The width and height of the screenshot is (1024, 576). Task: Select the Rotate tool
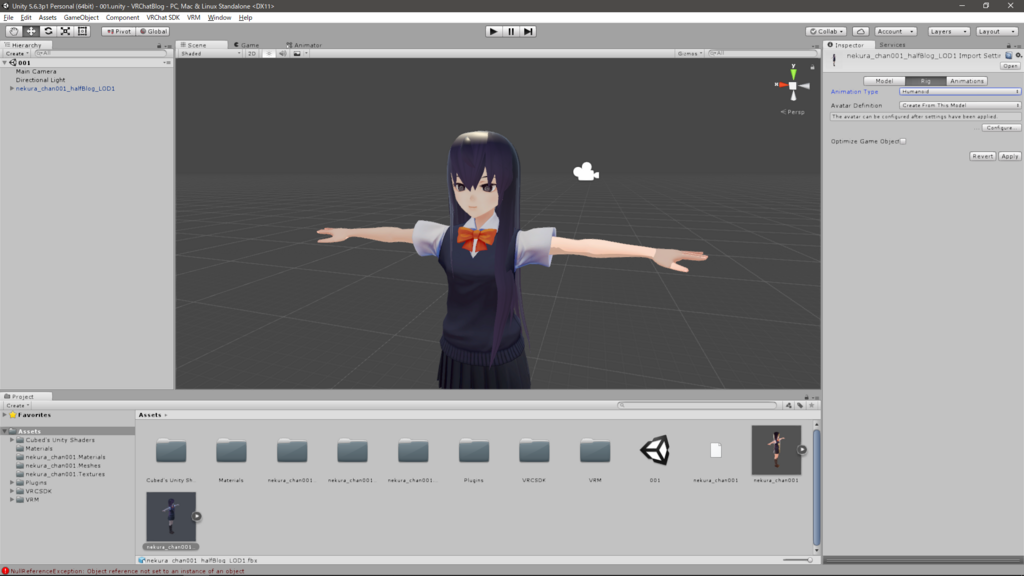click(48, 31)
